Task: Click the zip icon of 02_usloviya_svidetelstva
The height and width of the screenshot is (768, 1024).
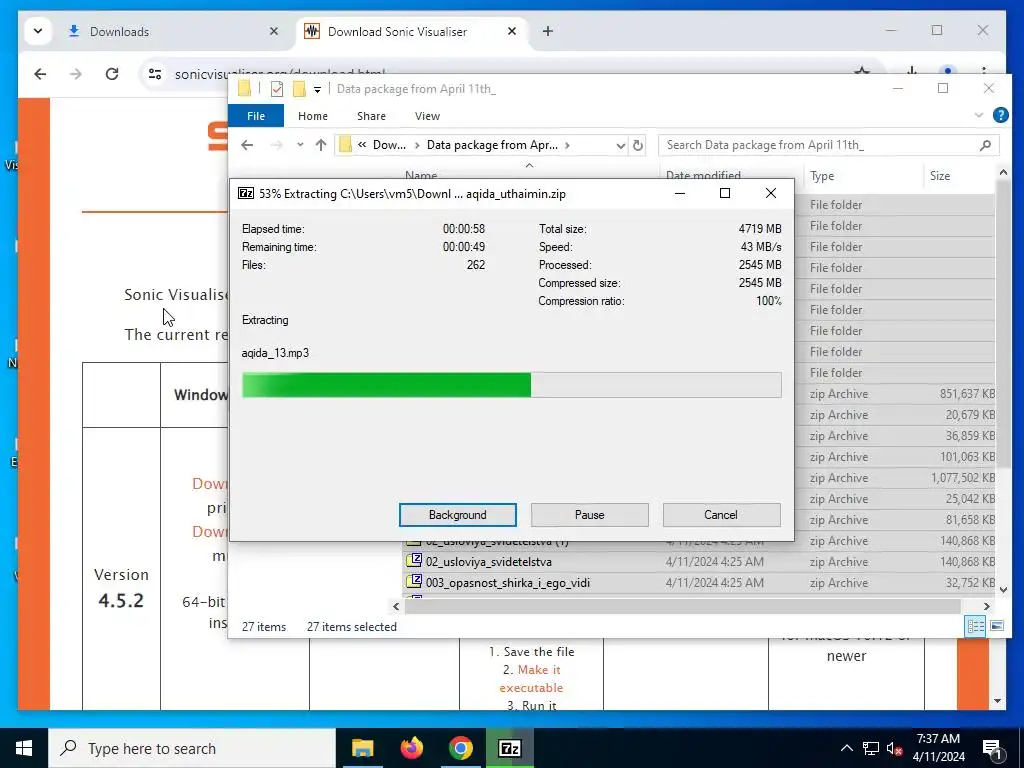Action: click(414, 560)
